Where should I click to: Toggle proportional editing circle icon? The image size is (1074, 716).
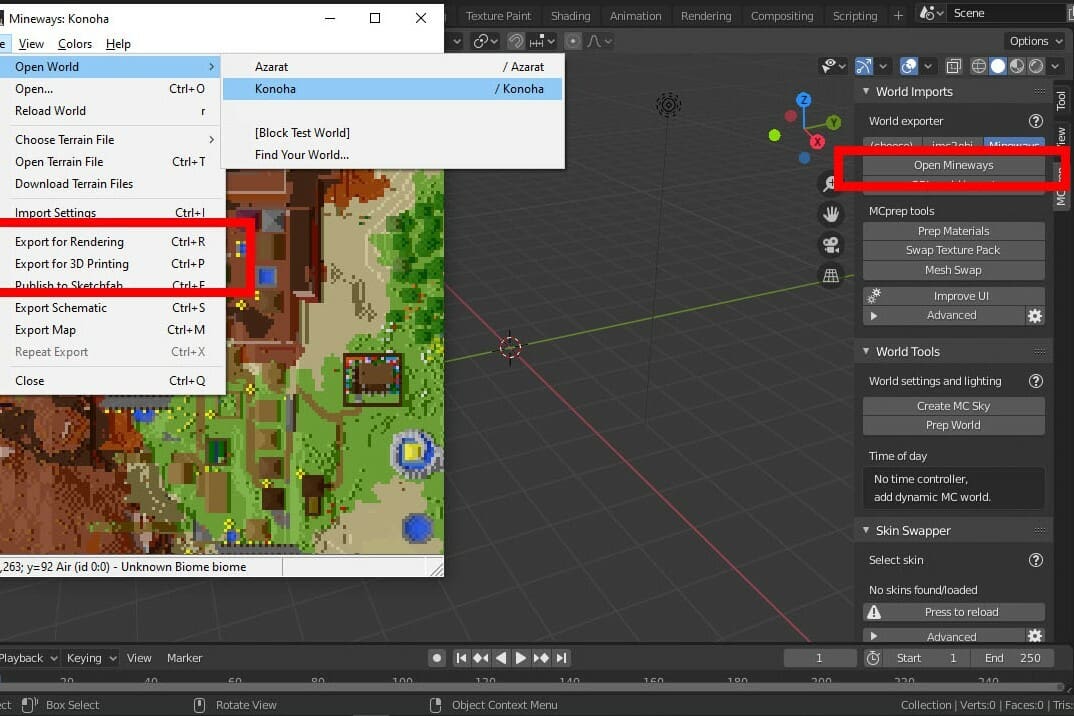pos(573,41)
